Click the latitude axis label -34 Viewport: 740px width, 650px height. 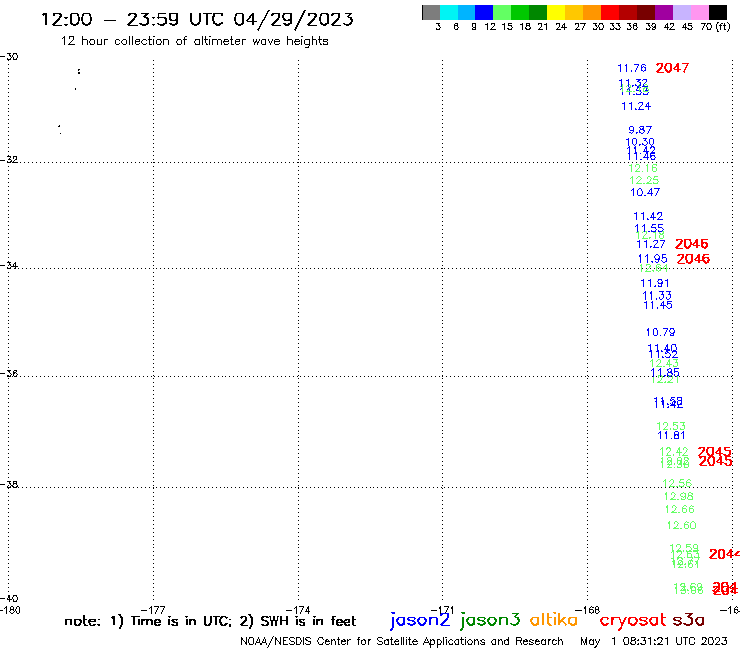tap(9, 265)
